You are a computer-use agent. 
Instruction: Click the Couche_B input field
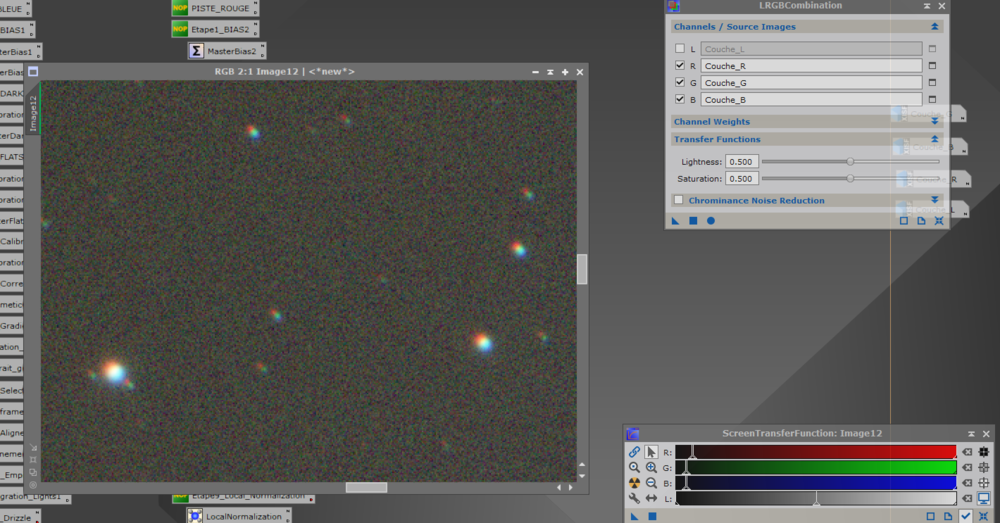coord(811,99)
